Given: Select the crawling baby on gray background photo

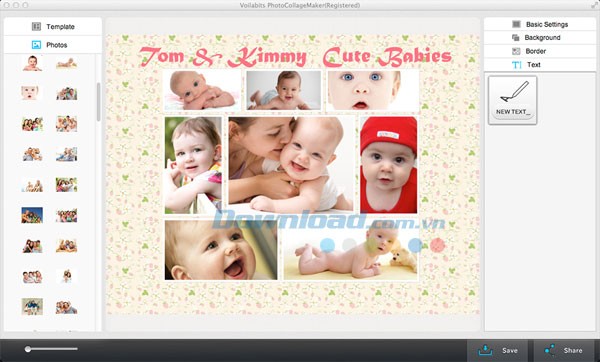Looking at the screenshot, I should tap(284, 90).
